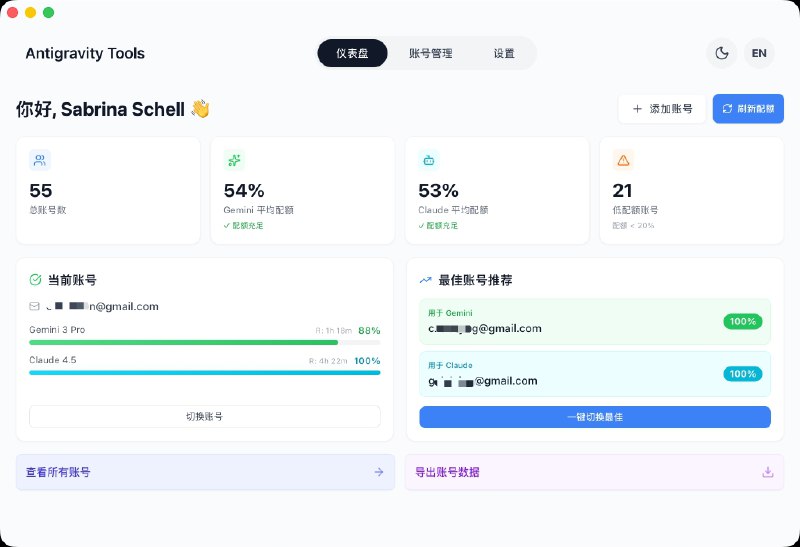Image resolution: width=800 pixels, height=547 pixels.
Task: Click the 添加账号 add account button
Action: [x=661, y=109]
